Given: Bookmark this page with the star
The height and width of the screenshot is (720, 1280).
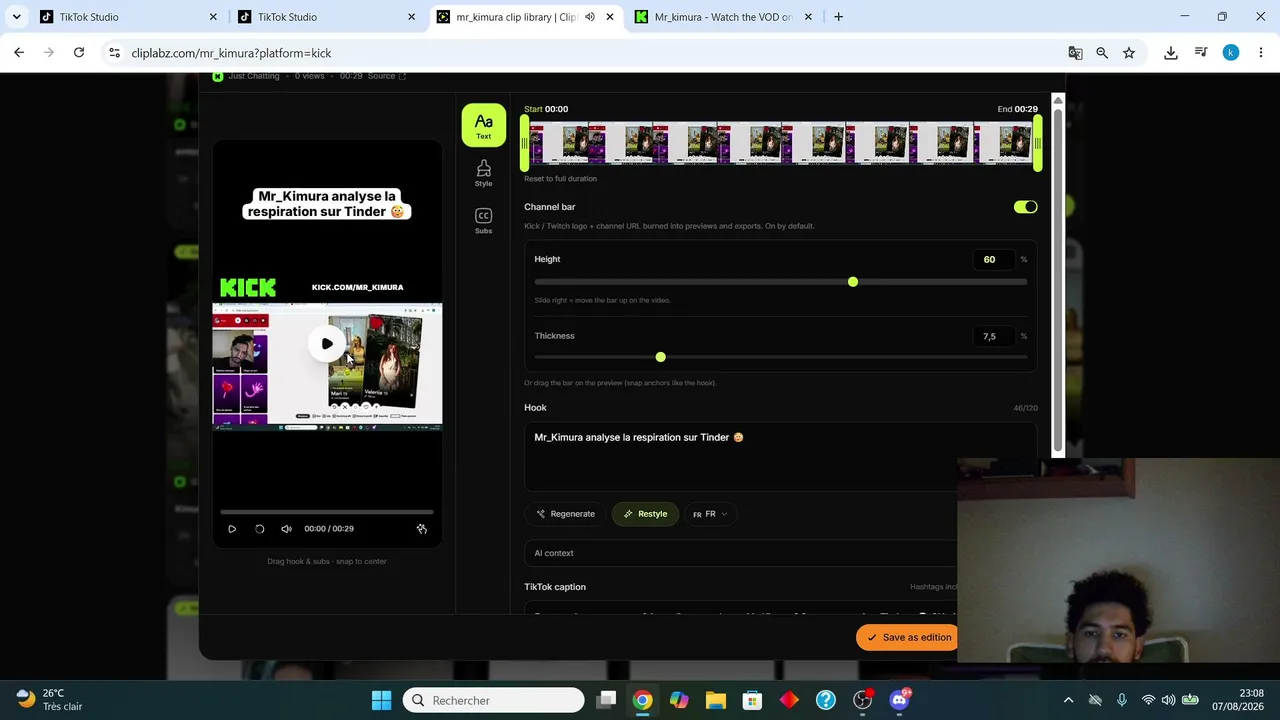Looking at the screenshot, I should point(1129,53).
